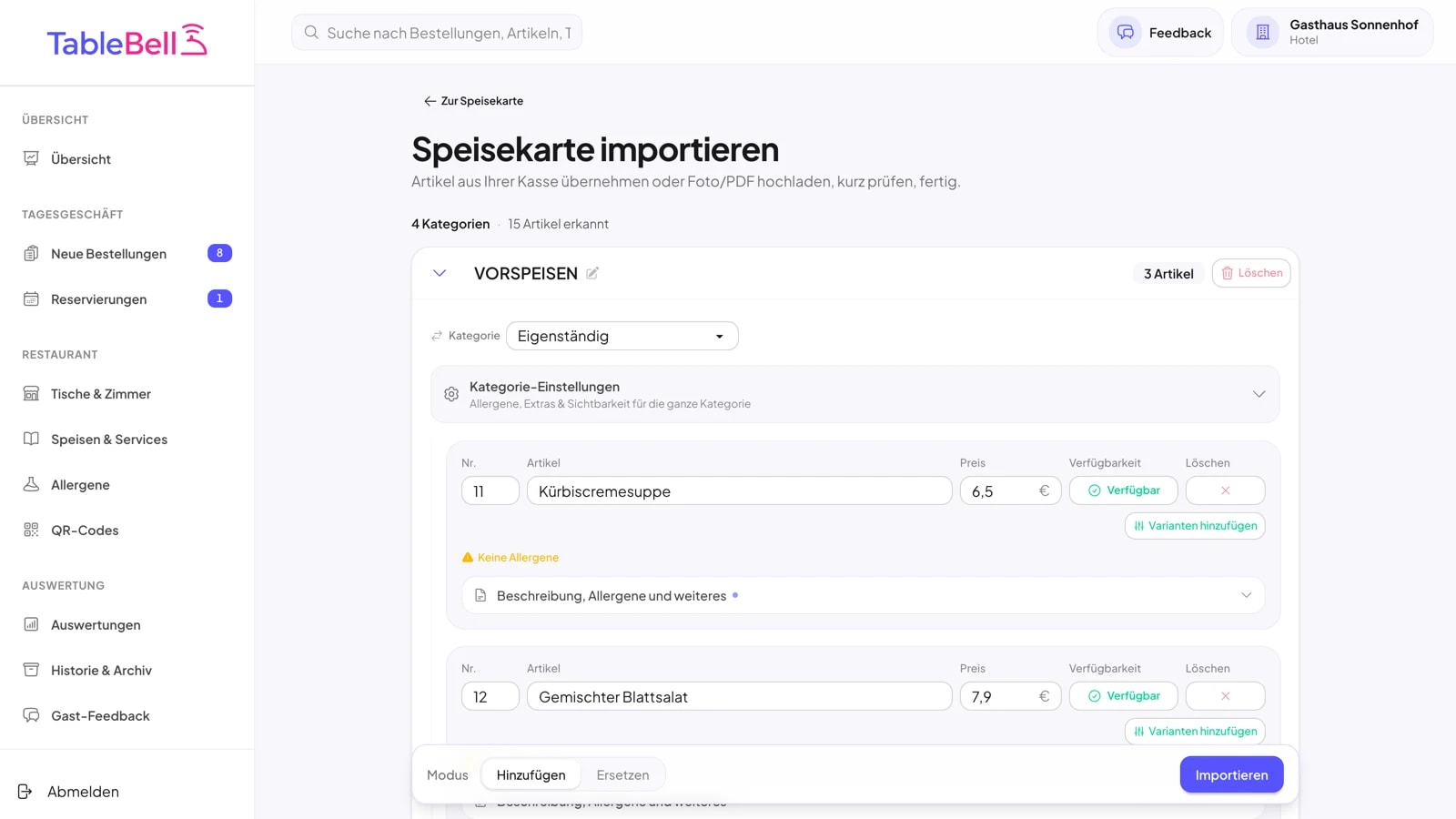Click the Historie & Archiv box icon

pyautogui.click(x=31, y=670)
